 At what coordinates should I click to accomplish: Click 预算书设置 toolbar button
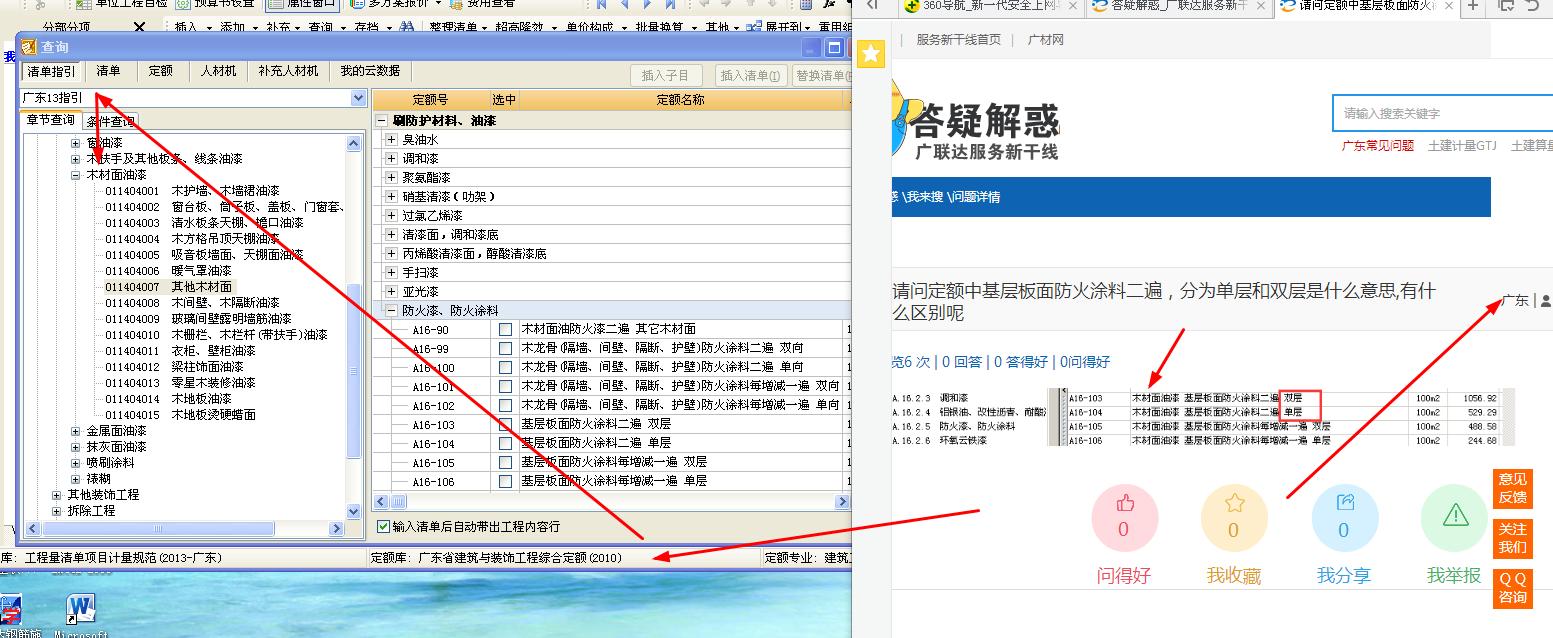click(216, 5)
